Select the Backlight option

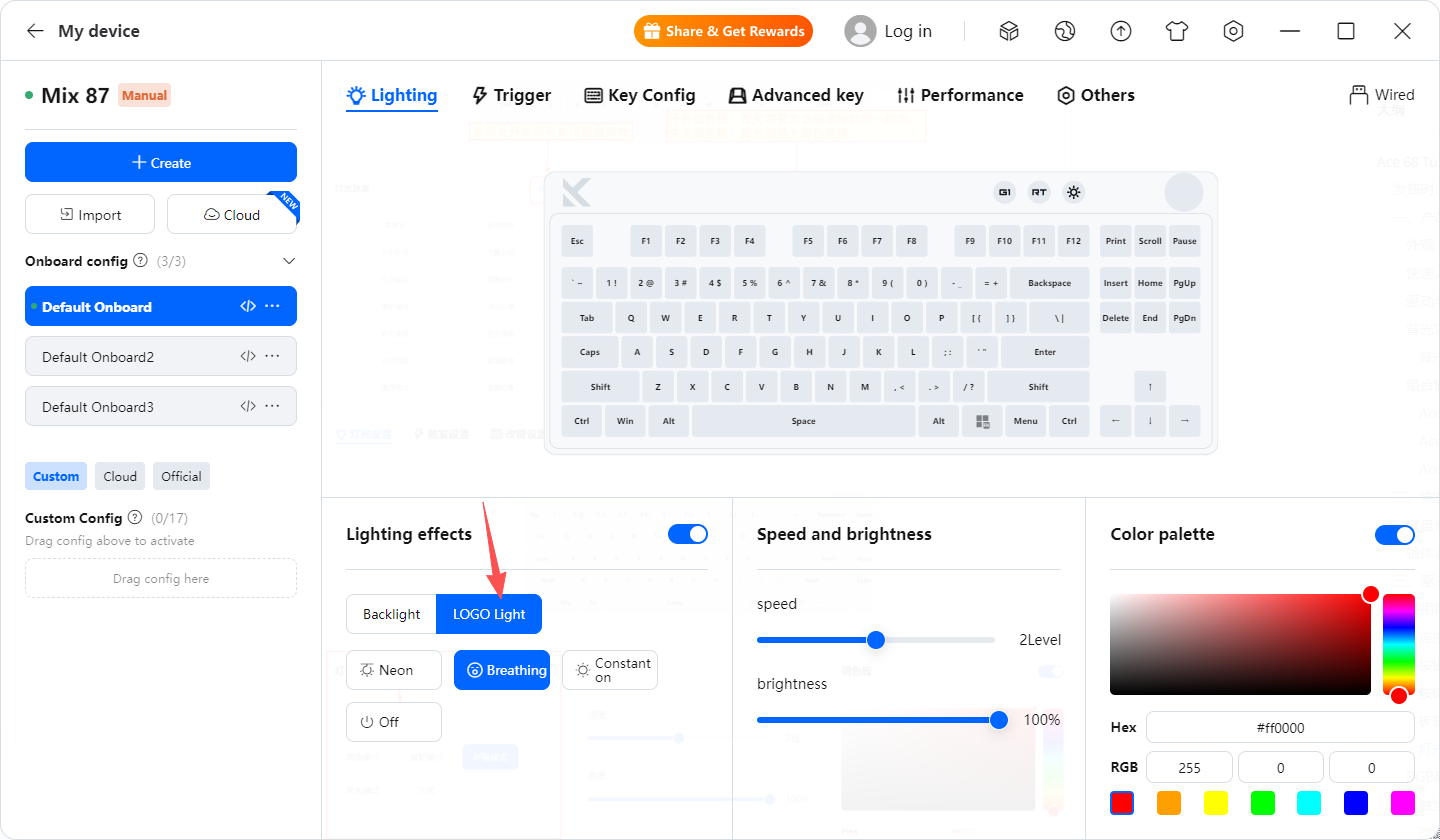point(391,614)
